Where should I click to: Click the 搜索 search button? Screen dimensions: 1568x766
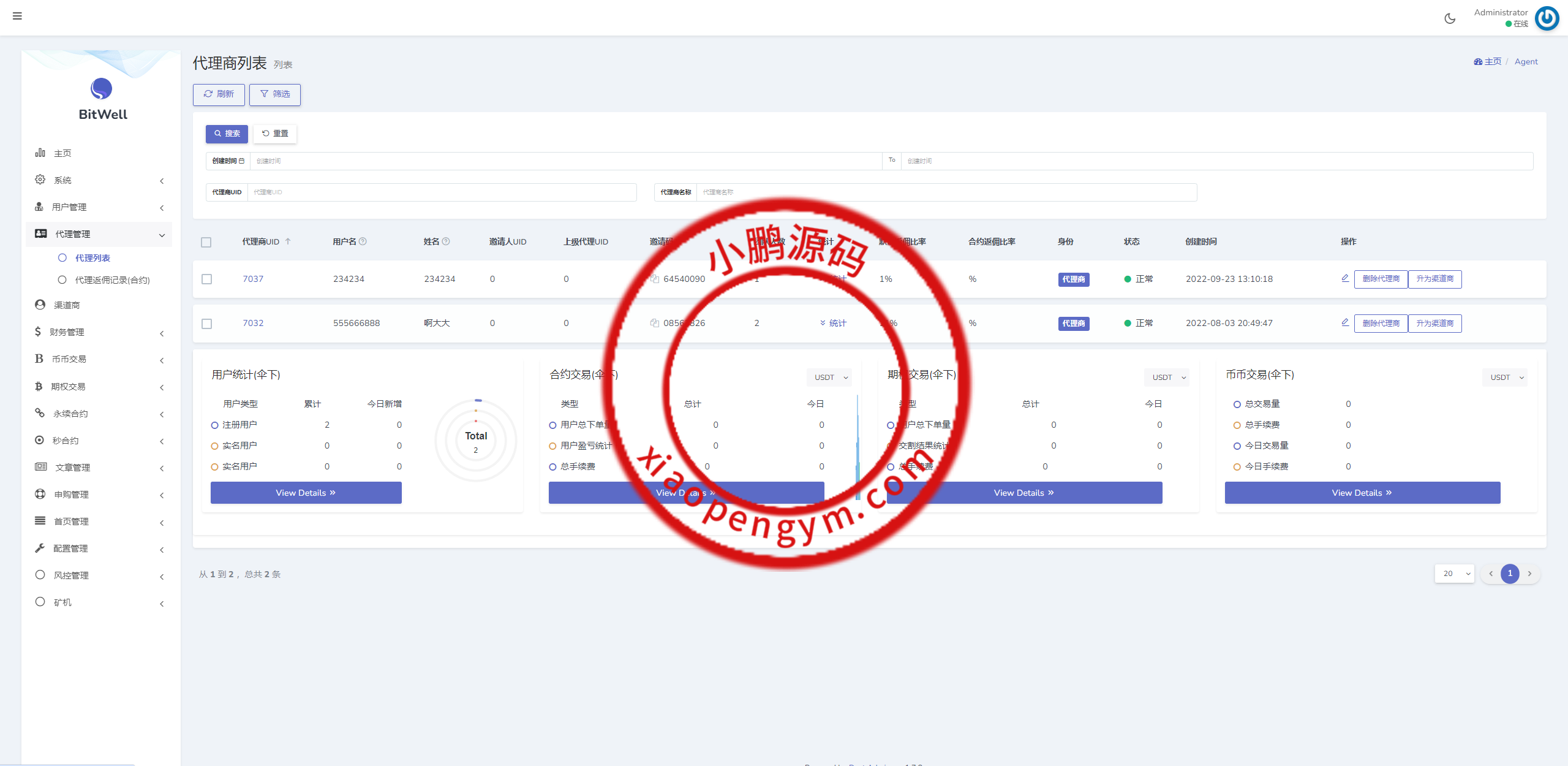coord(227,134)
